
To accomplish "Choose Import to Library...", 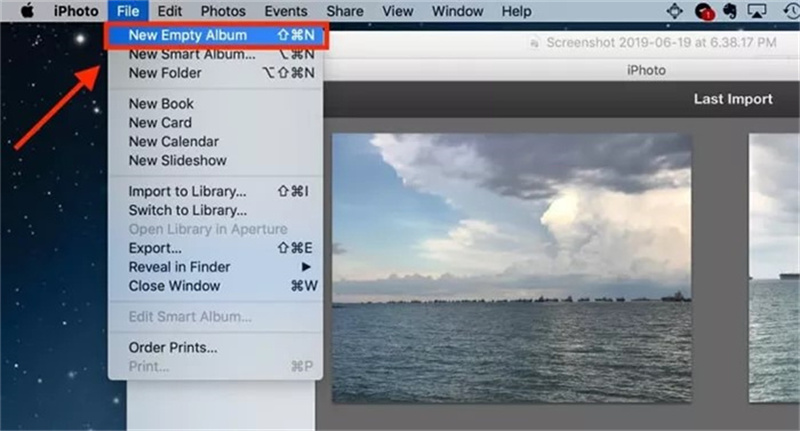I will coord(215,191).
